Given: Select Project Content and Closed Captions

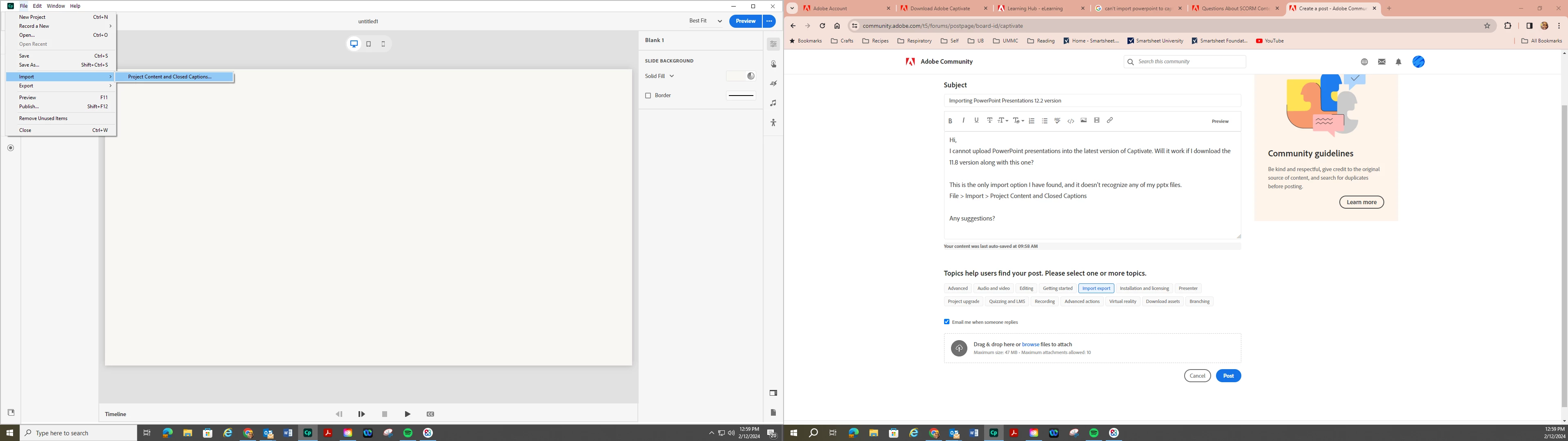Looking at the screenshot, I should [170, 77].
